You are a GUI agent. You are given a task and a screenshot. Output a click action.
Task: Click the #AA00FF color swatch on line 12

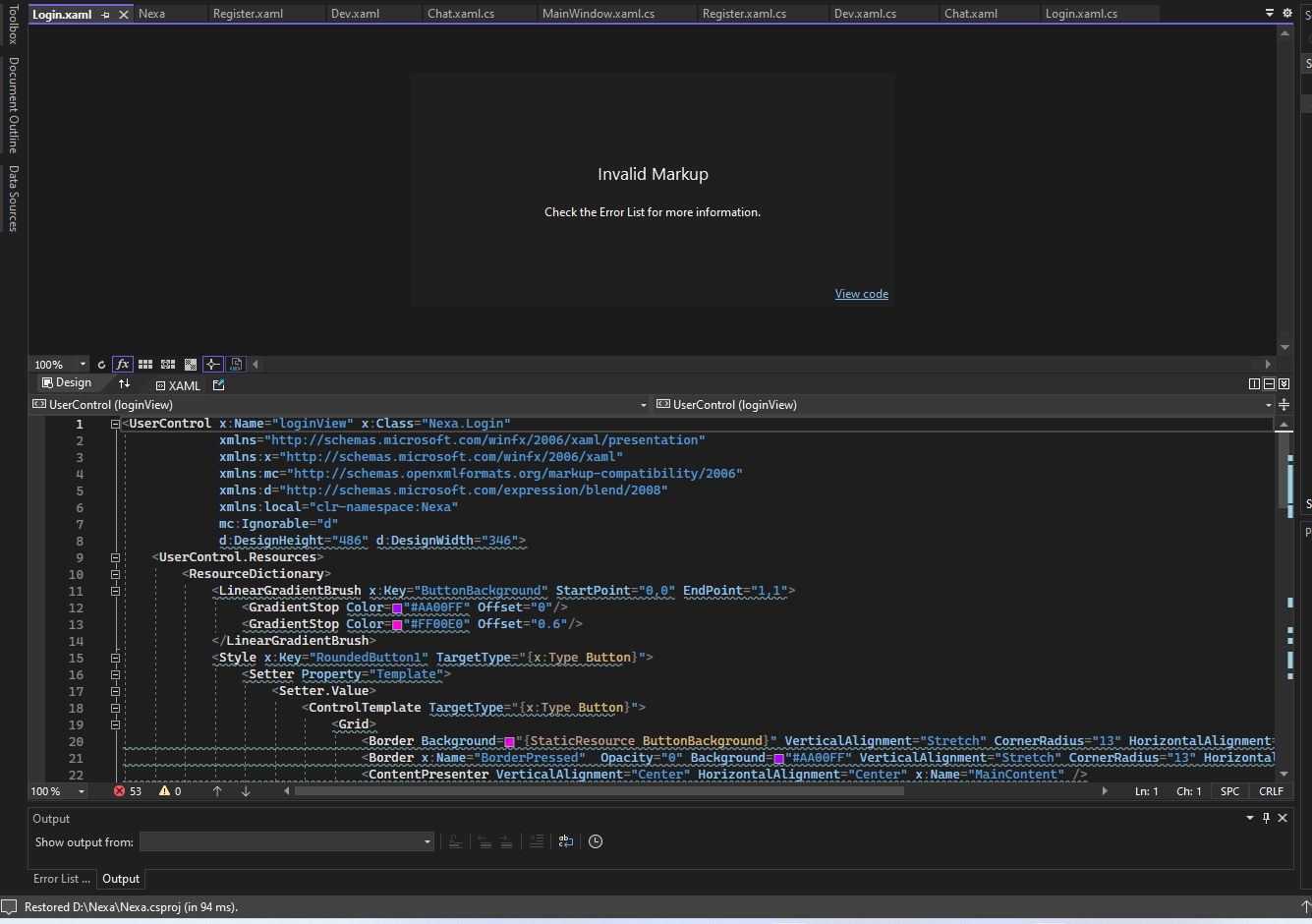click(x=397, y=608)
